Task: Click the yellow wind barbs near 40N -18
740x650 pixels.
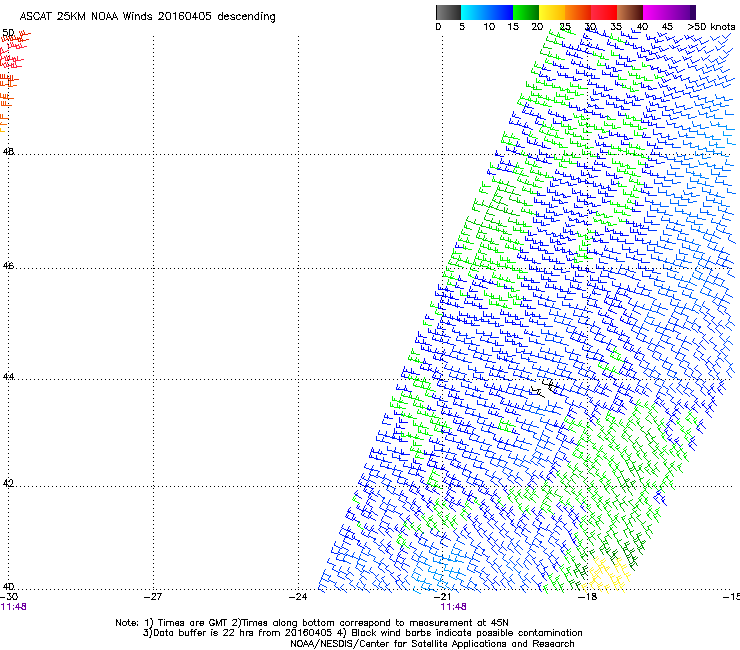Action: coord(607,575)
